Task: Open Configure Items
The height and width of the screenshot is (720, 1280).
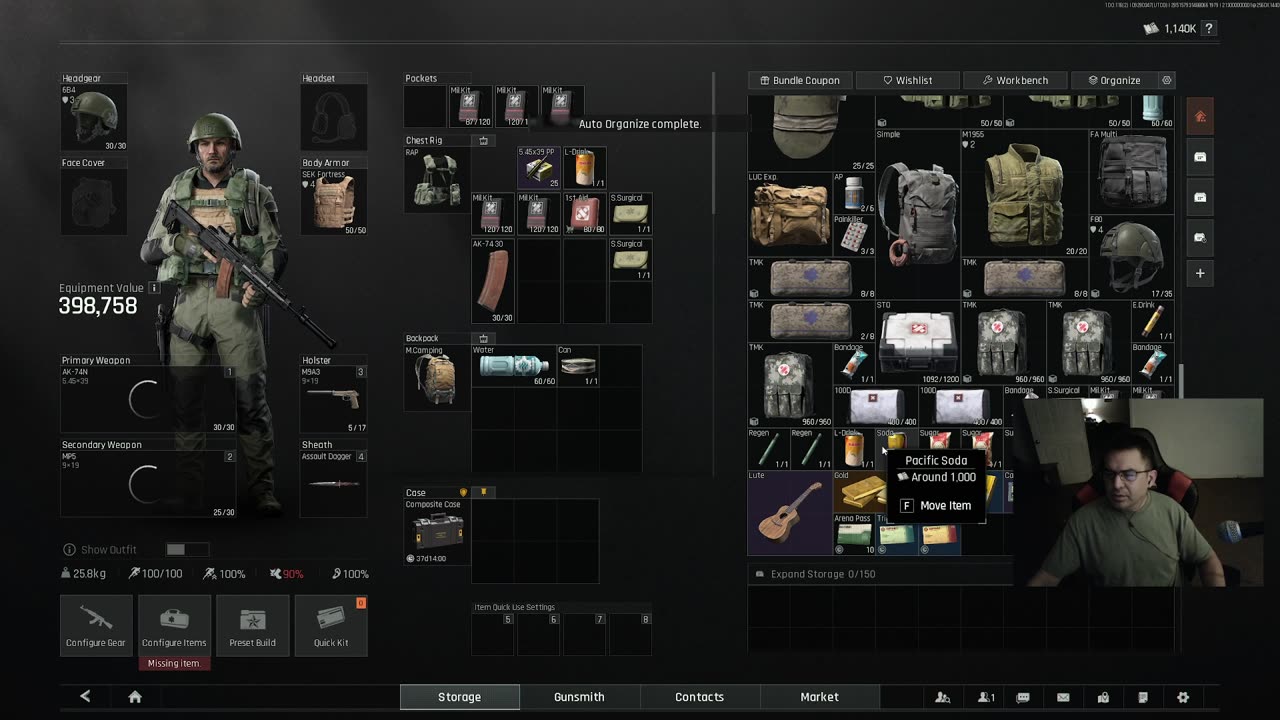Action: coord(174,625)
